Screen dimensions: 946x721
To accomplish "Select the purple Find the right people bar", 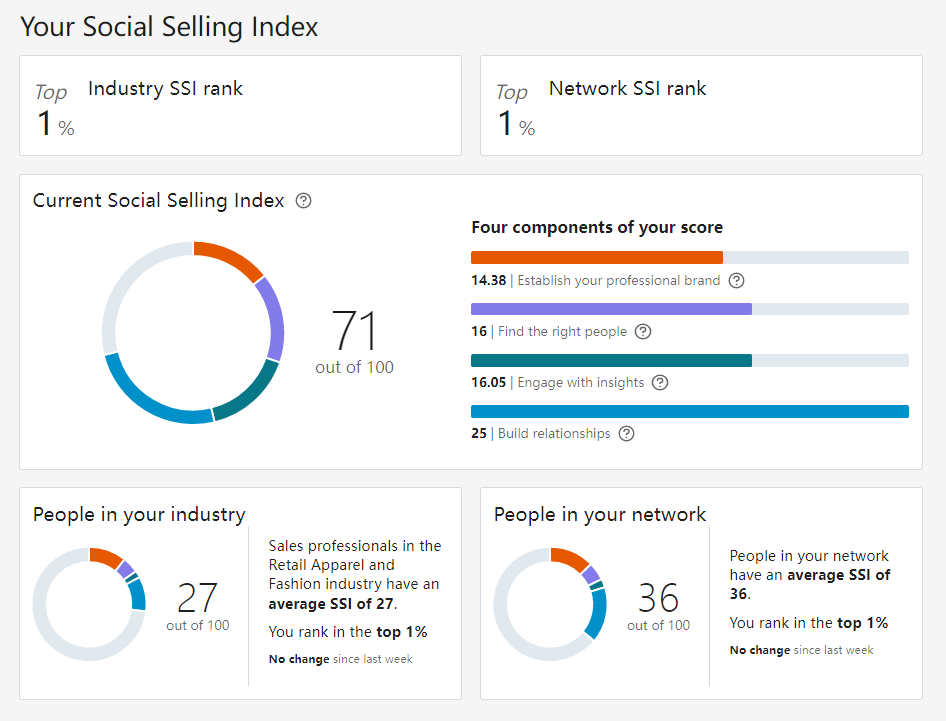I will (x=611, y=309).
